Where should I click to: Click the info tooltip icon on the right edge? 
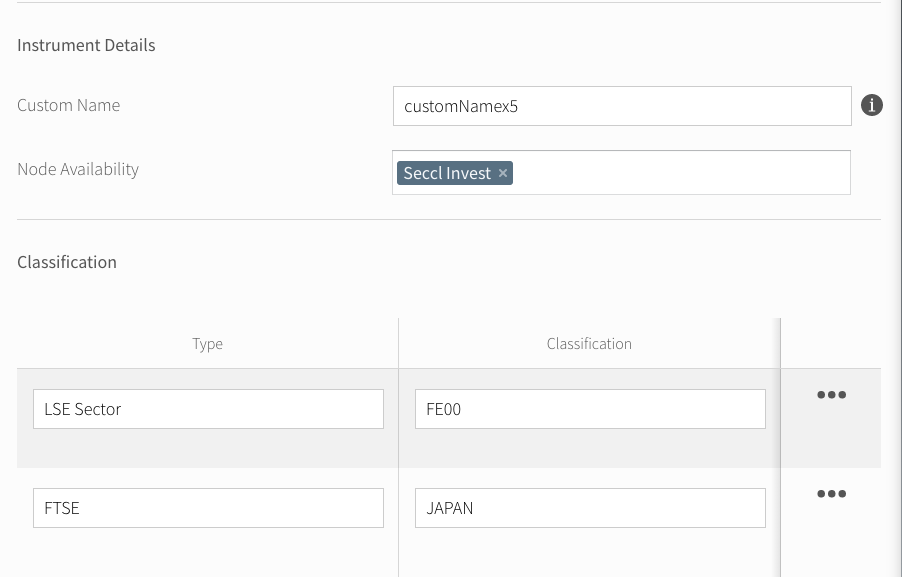click(x=871, y=105)
